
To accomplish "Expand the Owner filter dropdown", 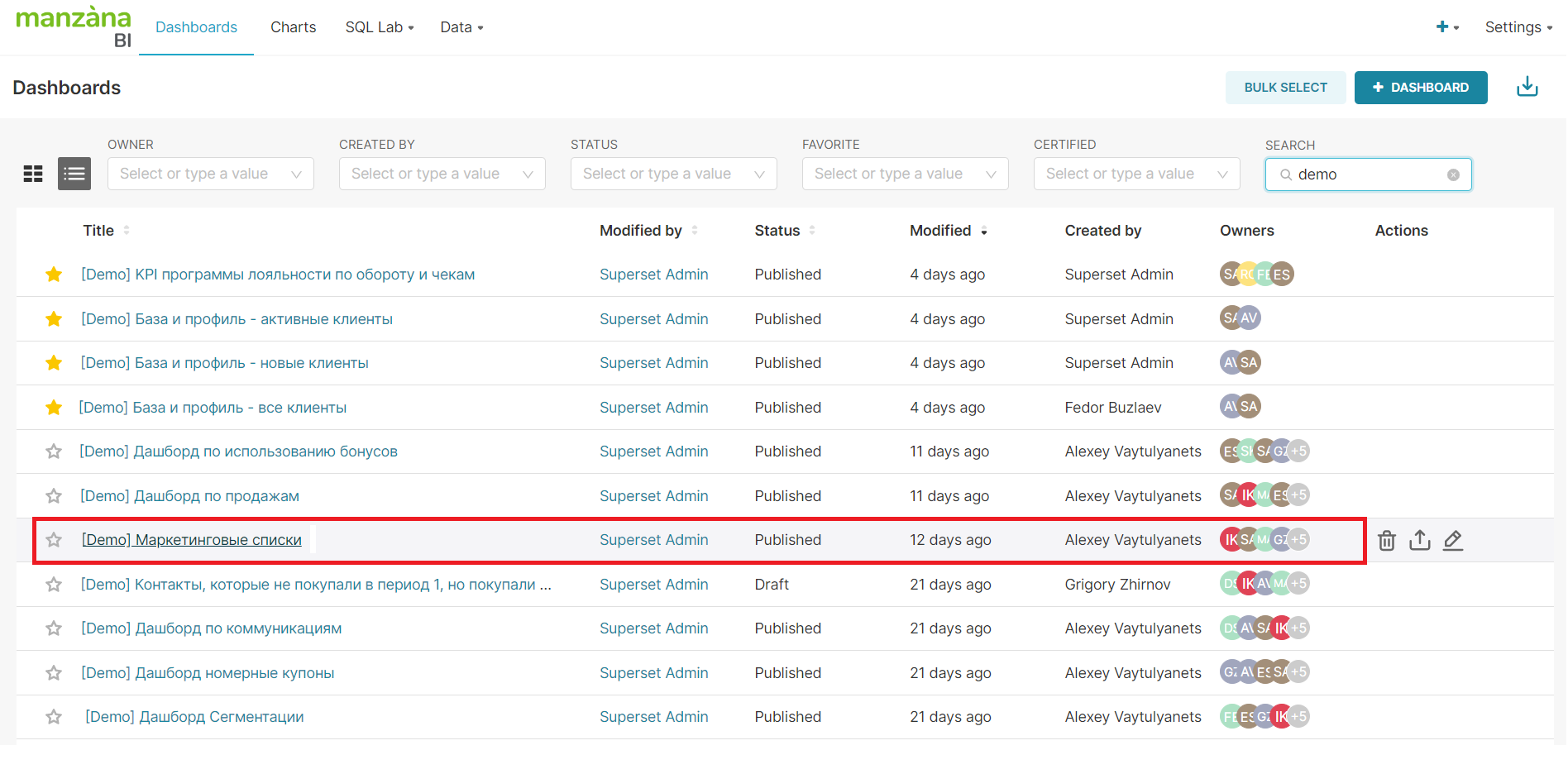I will (210, 174).
